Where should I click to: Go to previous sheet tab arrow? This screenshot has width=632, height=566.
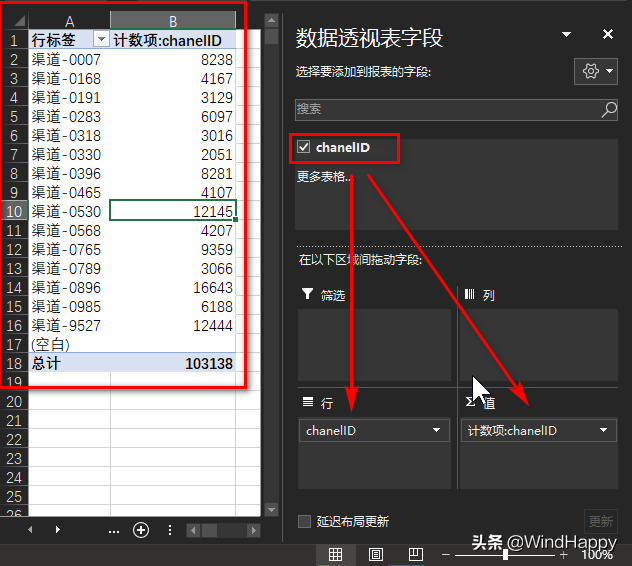pyautogui.click(x=30, y=530)
